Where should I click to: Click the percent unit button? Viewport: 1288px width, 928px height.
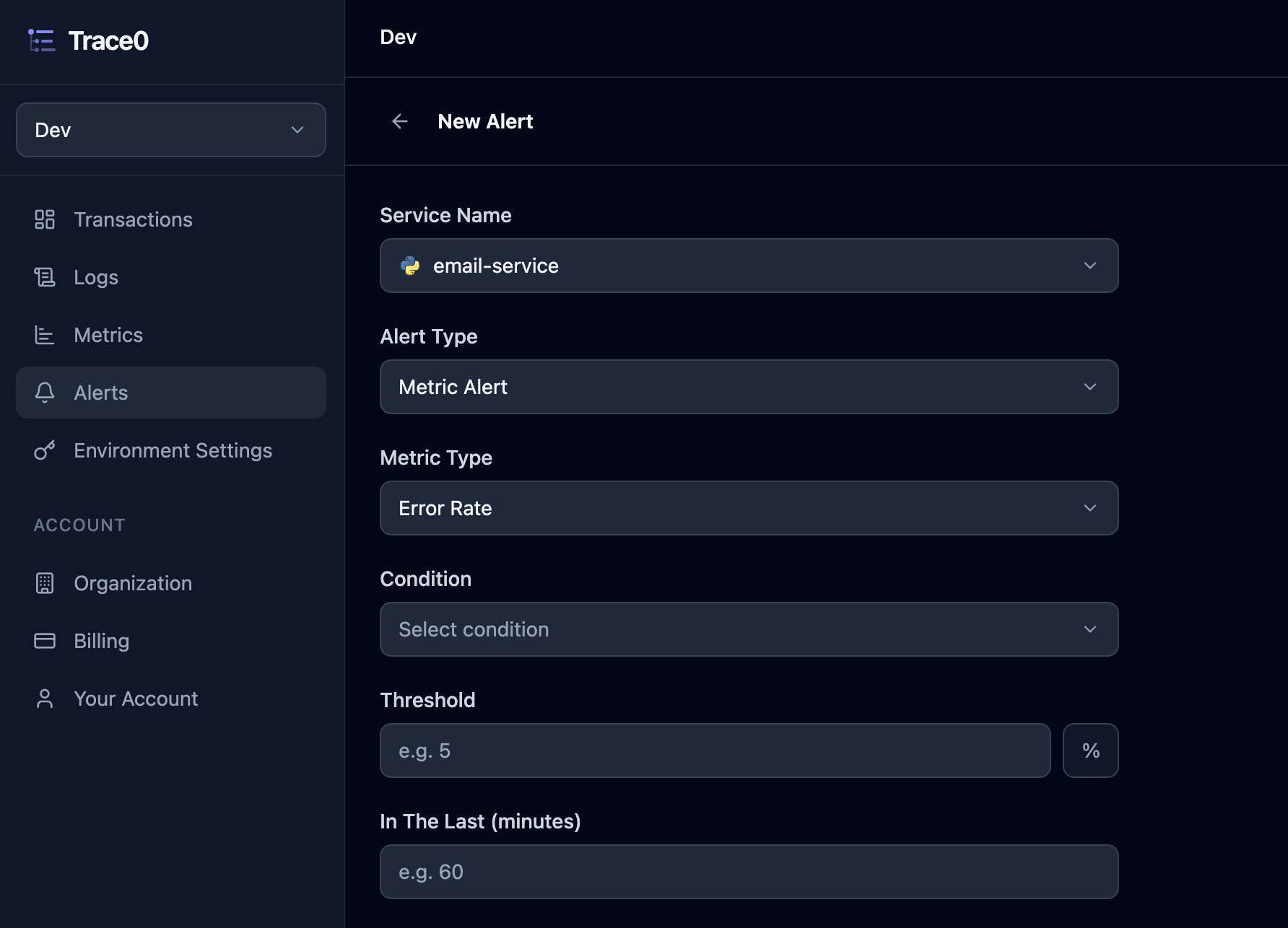[1091, 750]
